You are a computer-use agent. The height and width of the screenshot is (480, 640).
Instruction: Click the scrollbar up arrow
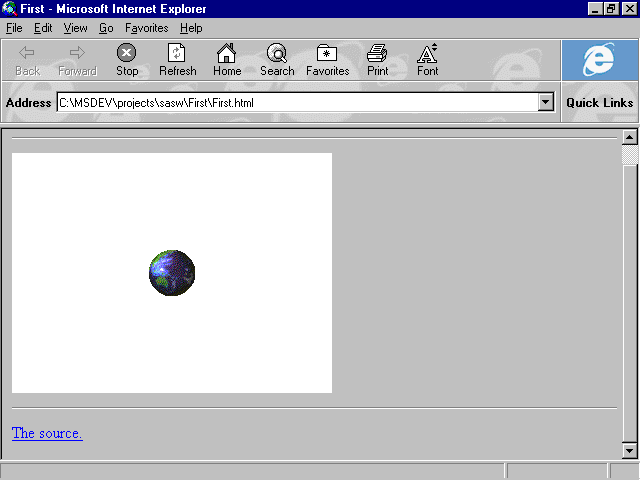click(x=629, y=137)
